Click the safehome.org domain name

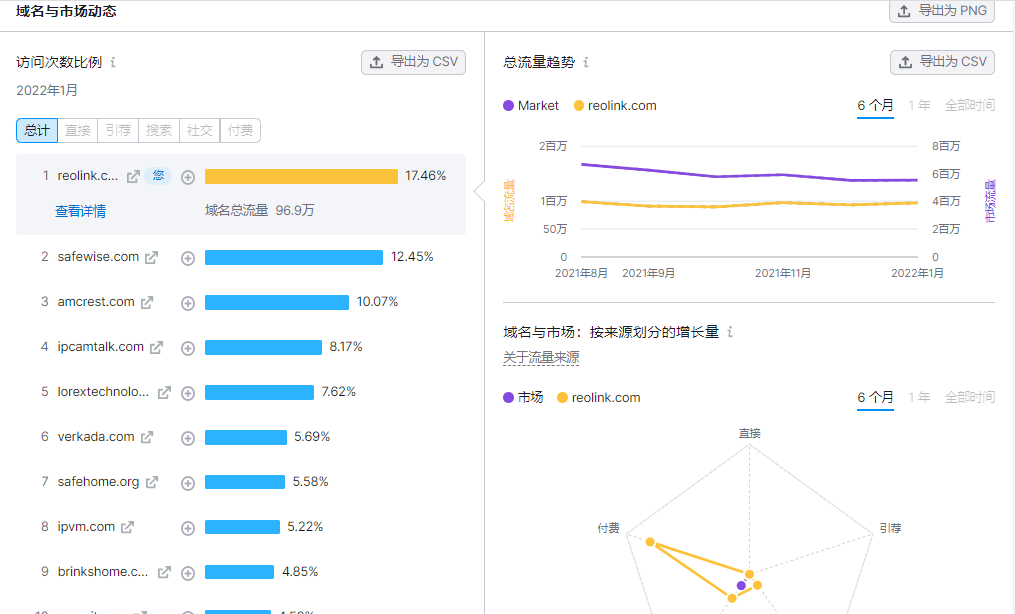click(x=98, y=481)
